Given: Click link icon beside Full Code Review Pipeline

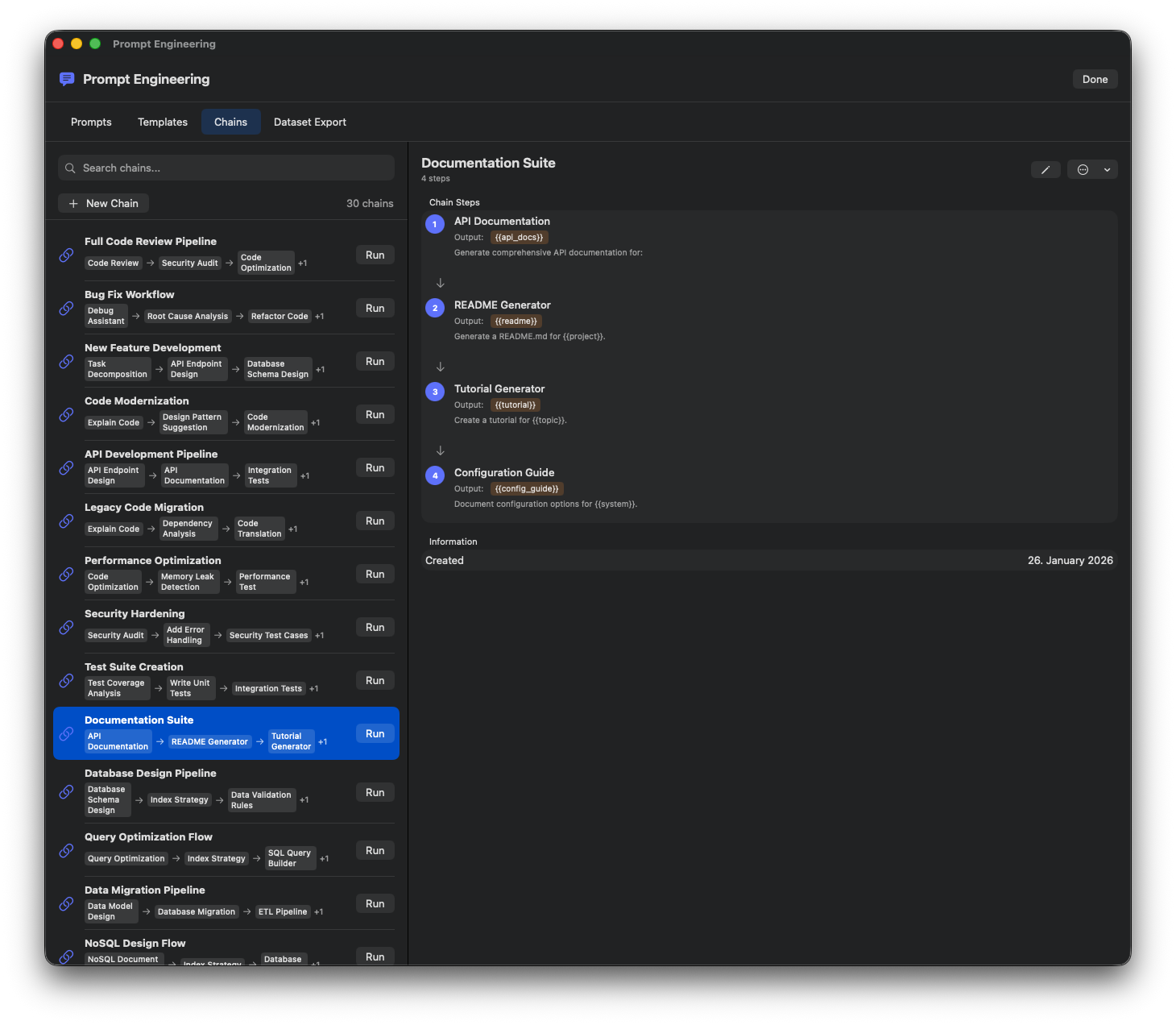Looking at the screenshot, I should coord(67,255).
